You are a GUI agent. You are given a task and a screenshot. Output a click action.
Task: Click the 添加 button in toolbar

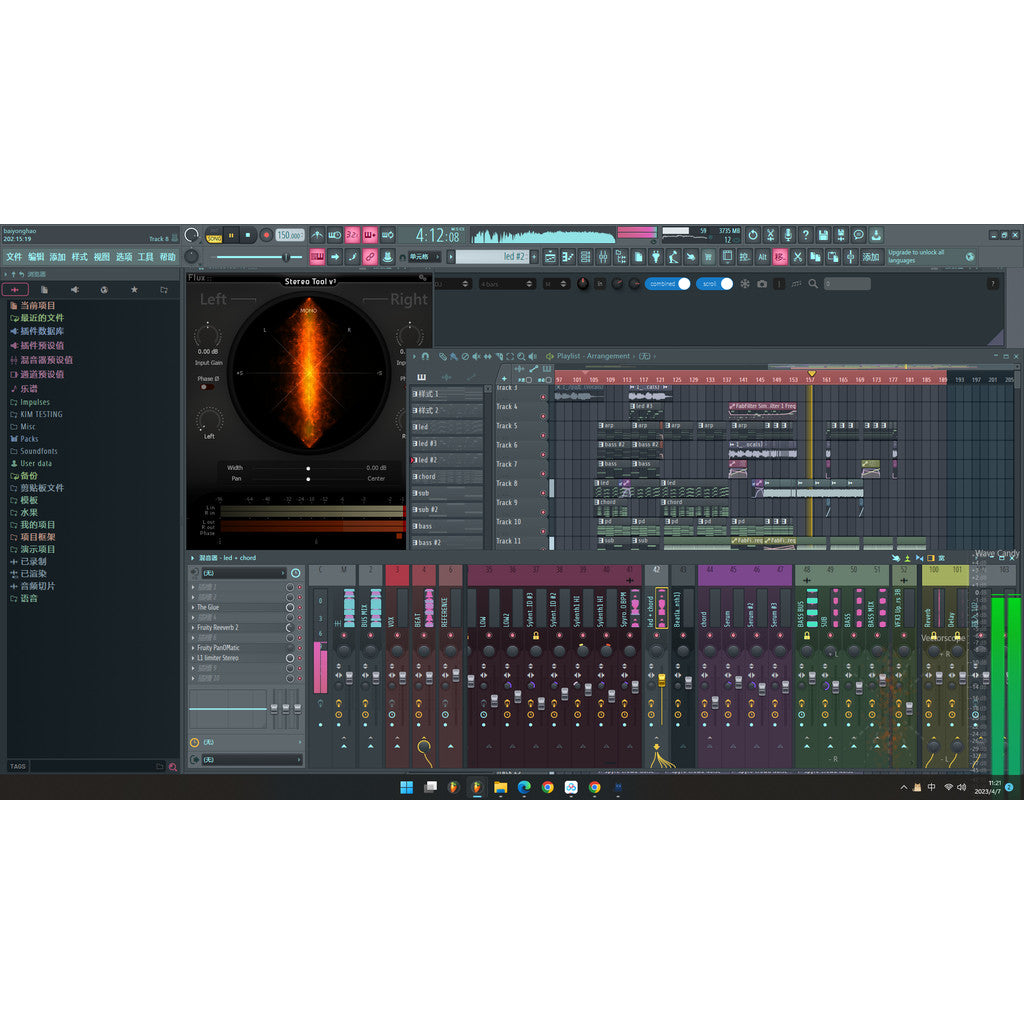[x=871, y=257]
